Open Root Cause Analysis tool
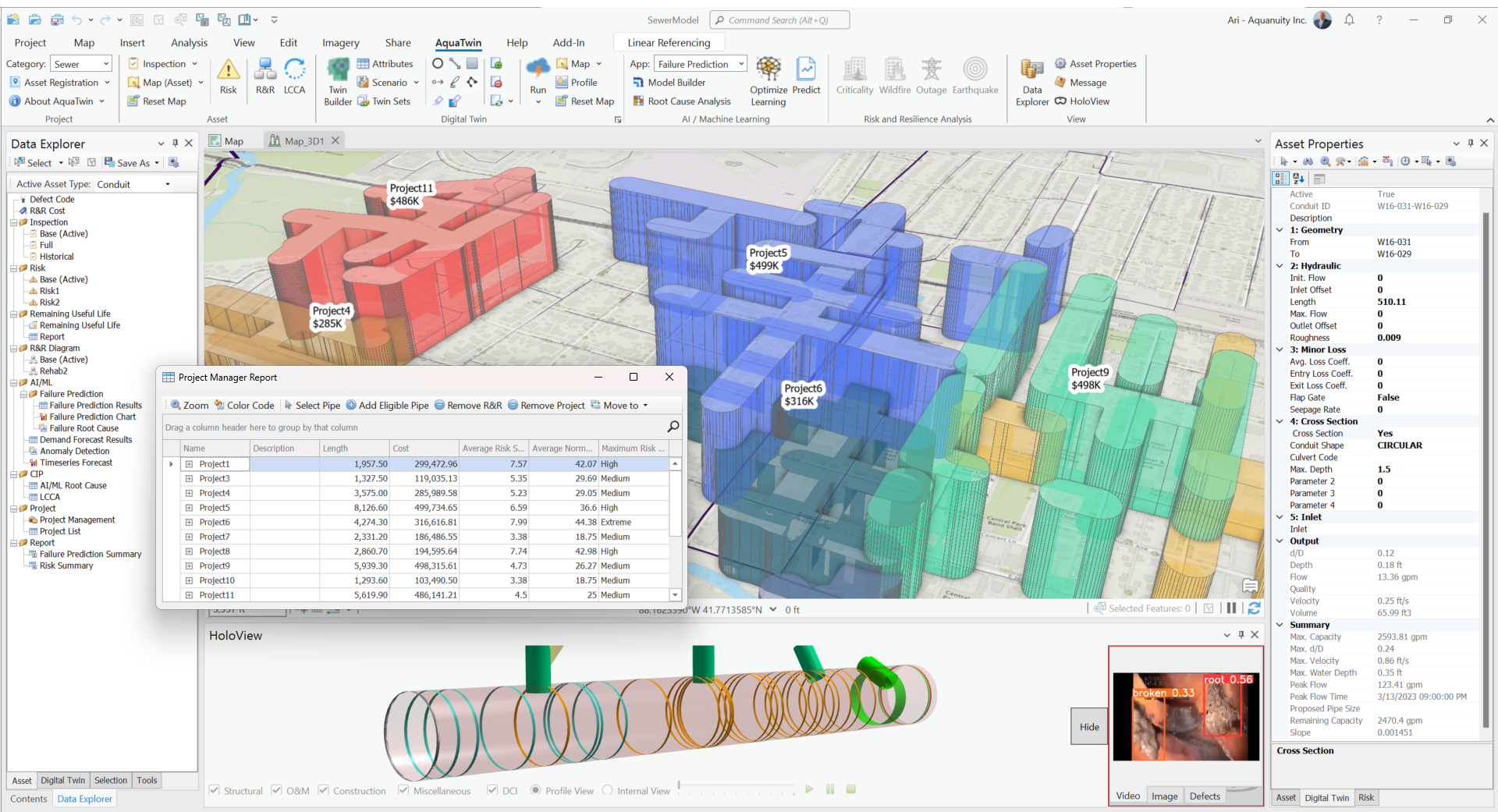This screenshot has width=1498, height=812. point(681,101)
